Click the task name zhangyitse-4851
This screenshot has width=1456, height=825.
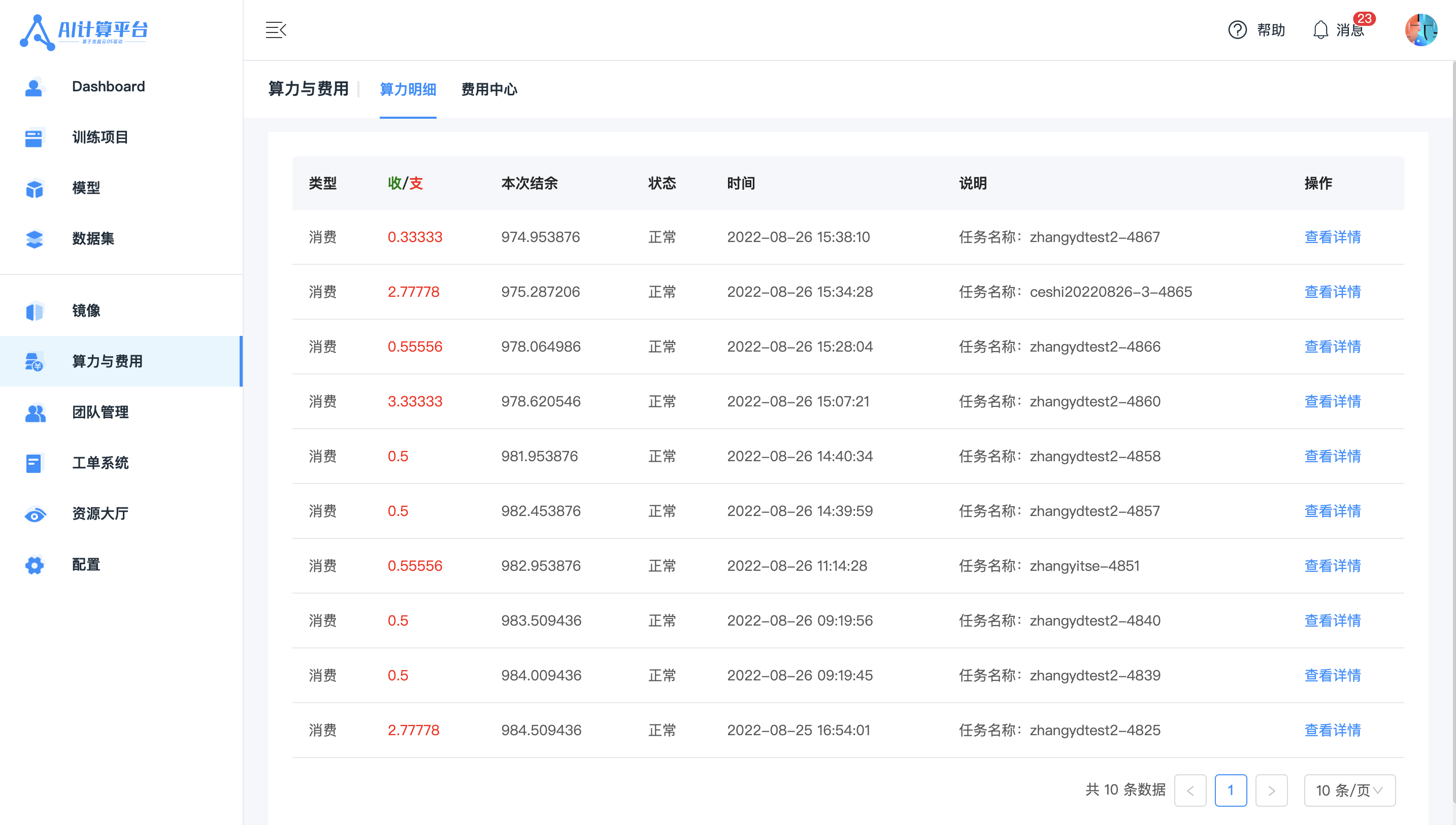[1084, 566]
